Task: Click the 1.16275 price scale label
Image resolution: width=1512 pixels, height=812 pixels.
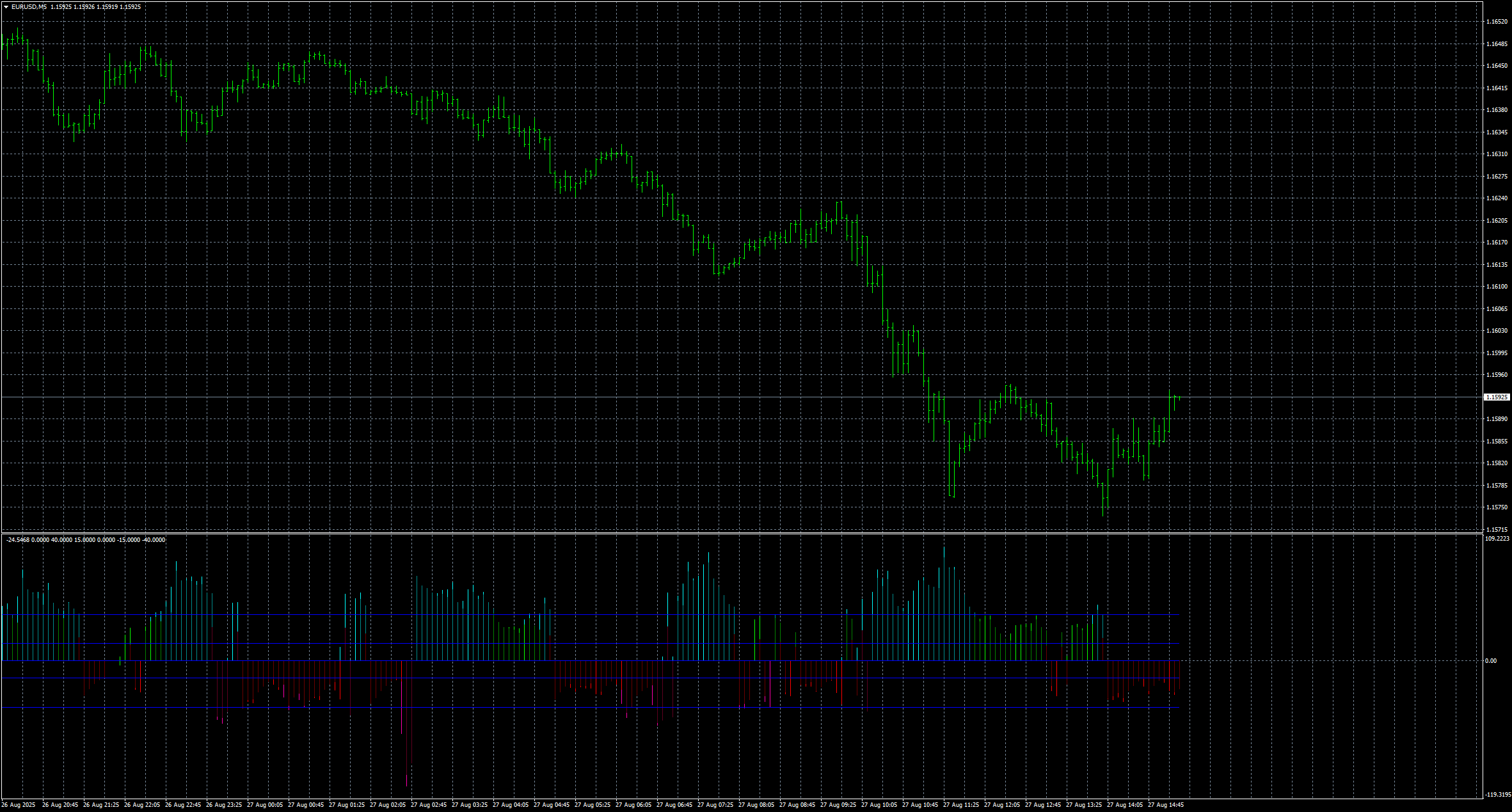Action: point(1496,177)
